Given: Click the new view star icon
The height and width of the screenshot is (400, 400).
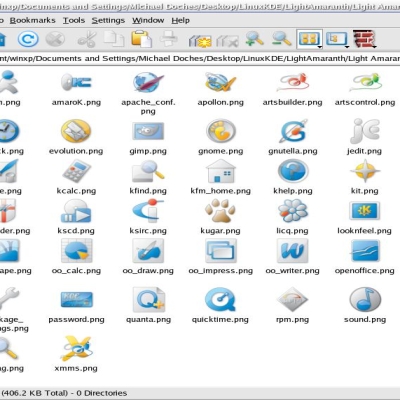Looking at the screenshot, I should pyautogui.click(x=200, y=40).
